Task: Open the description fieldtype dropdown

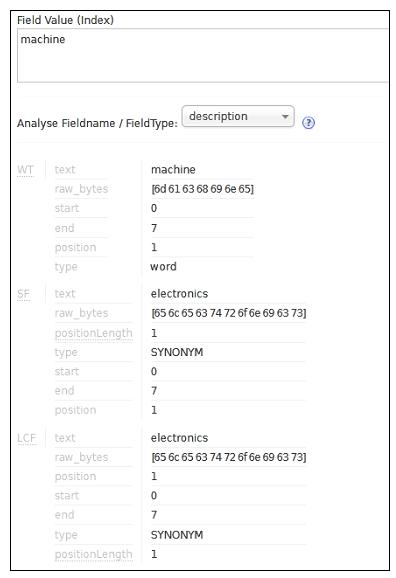Action: point(238,116)
